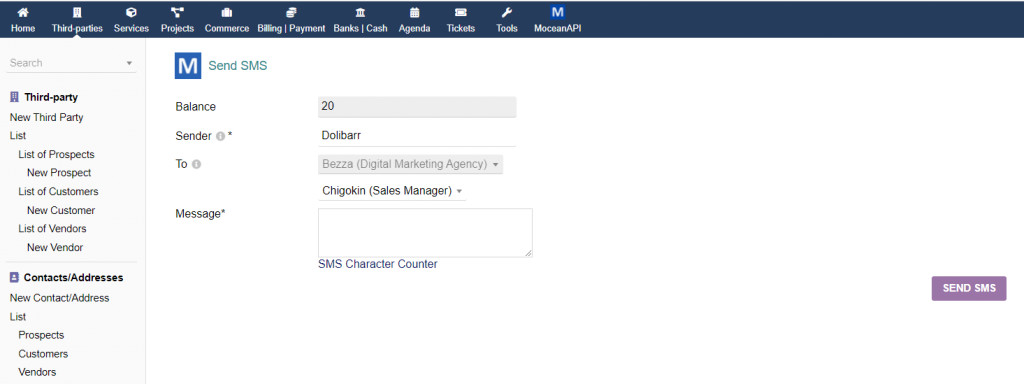Screen dimensions: 1024x384
Task: Click the SEND SMS button
Action: click(x=968, y=288)
